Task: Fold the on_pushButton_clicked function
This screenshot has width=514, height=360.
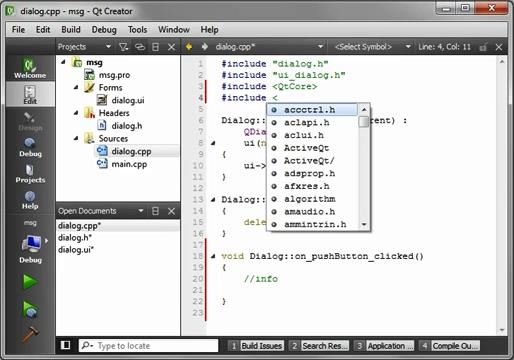Action: click(x=213, y=256)
